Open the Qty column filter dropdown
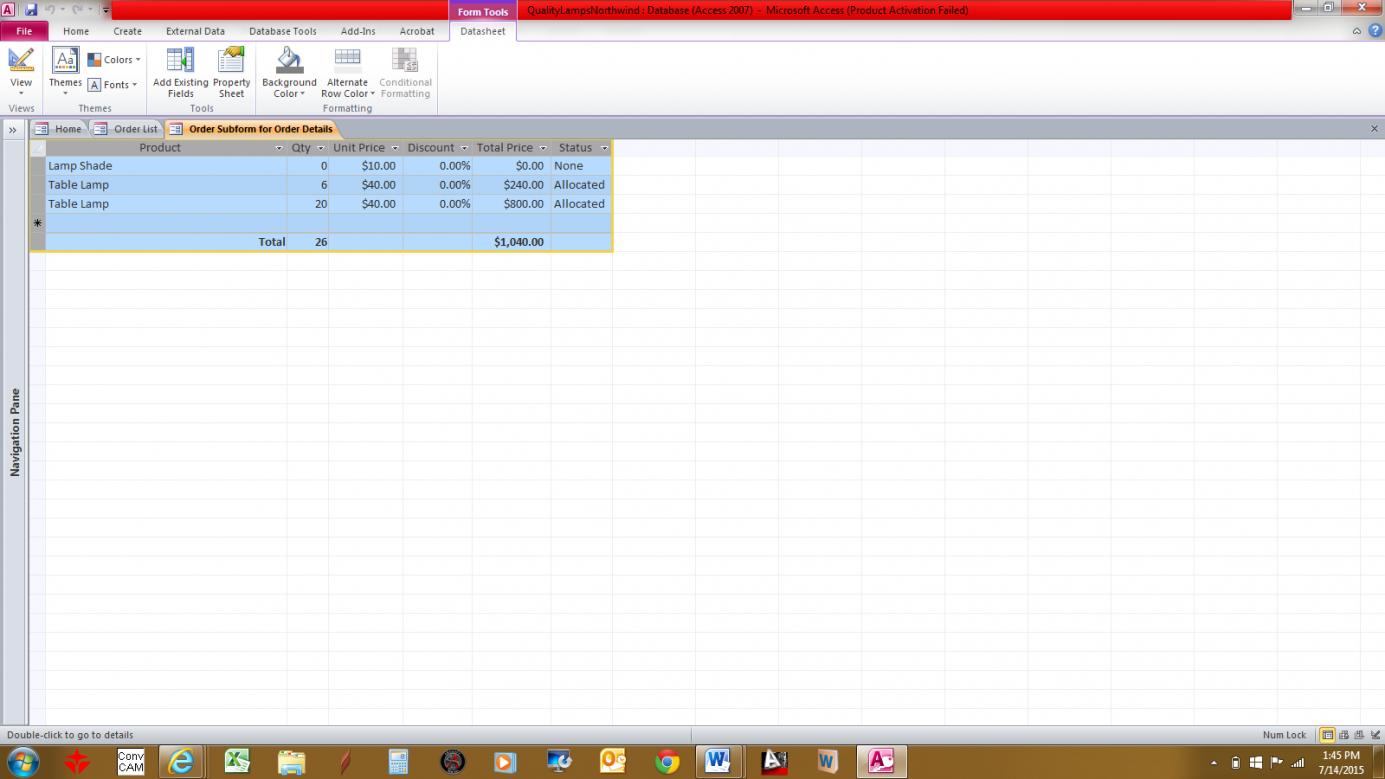Screen dimensions: 1385x779 click(320, 148)
